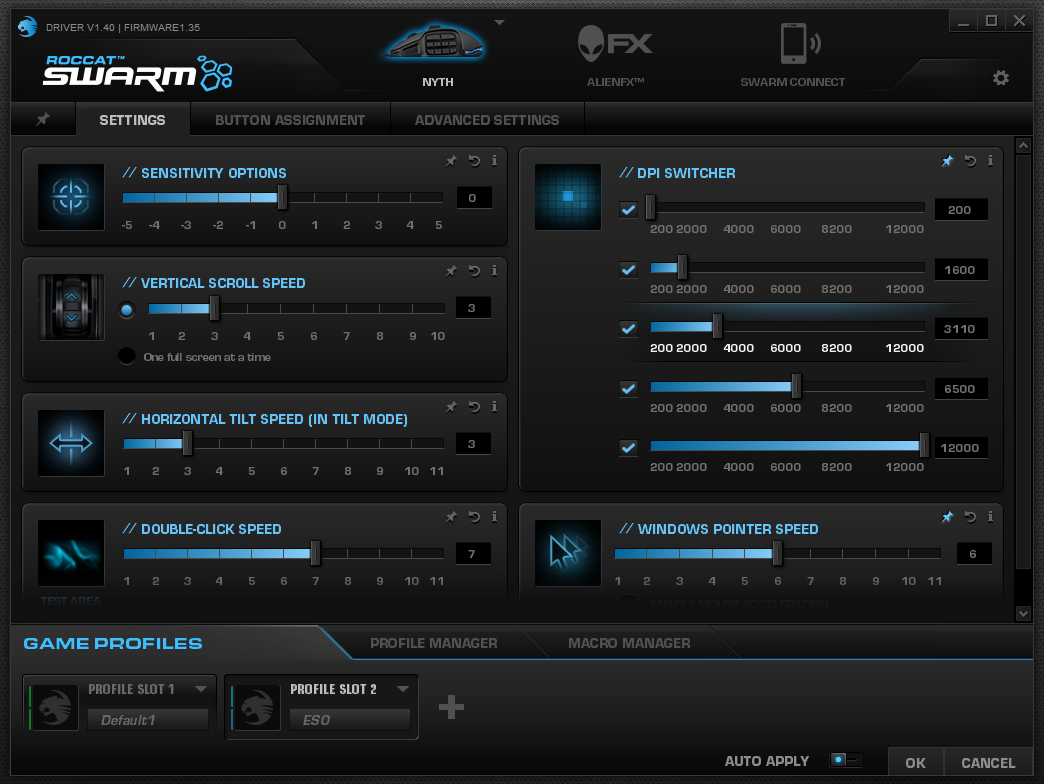The height and width of the screenshot is (784, 1044).
Task: Unpin the DPI Switcher panel
Action: point(947,160)
